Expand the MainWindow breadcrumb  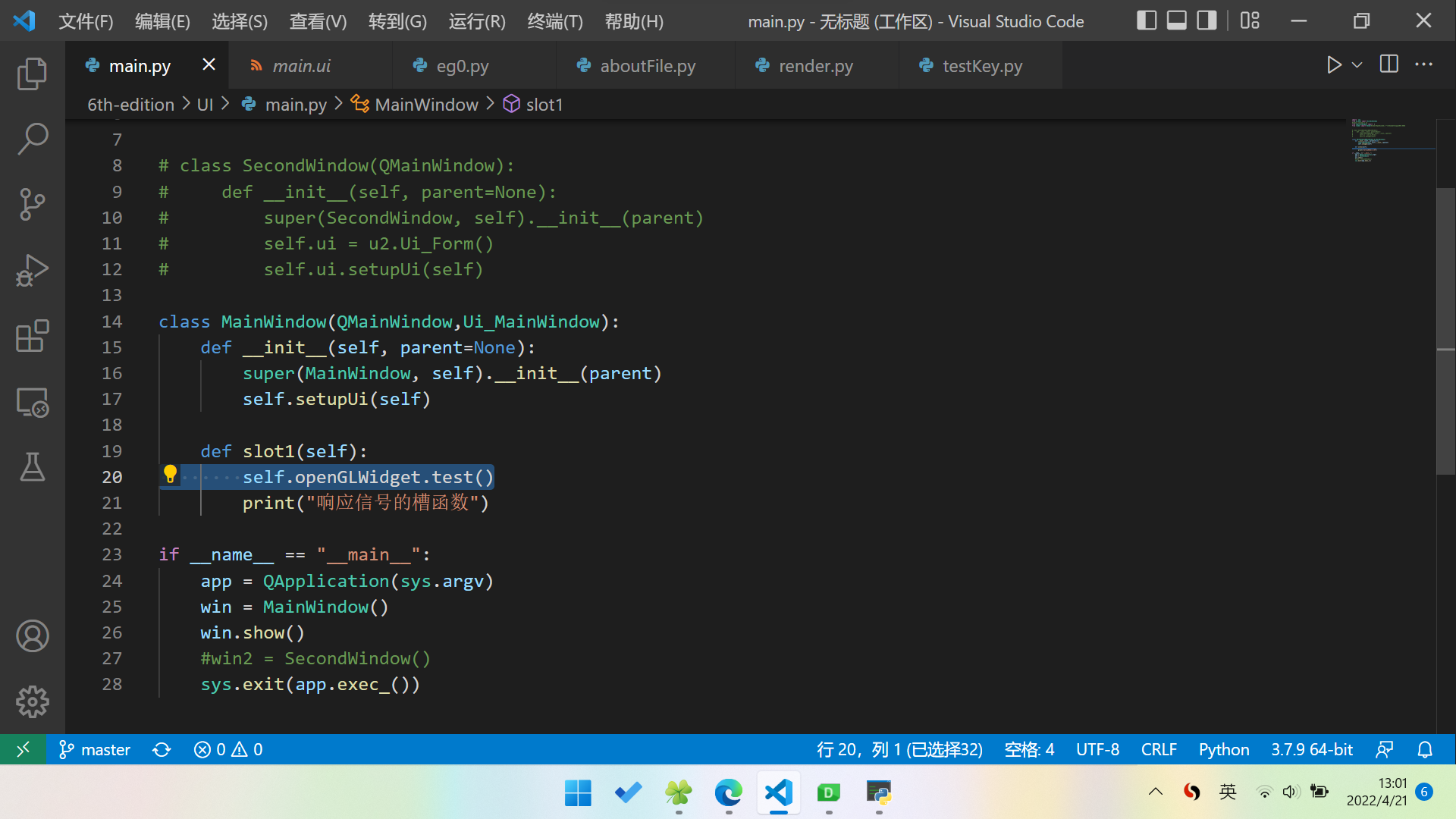click(426, 105)
